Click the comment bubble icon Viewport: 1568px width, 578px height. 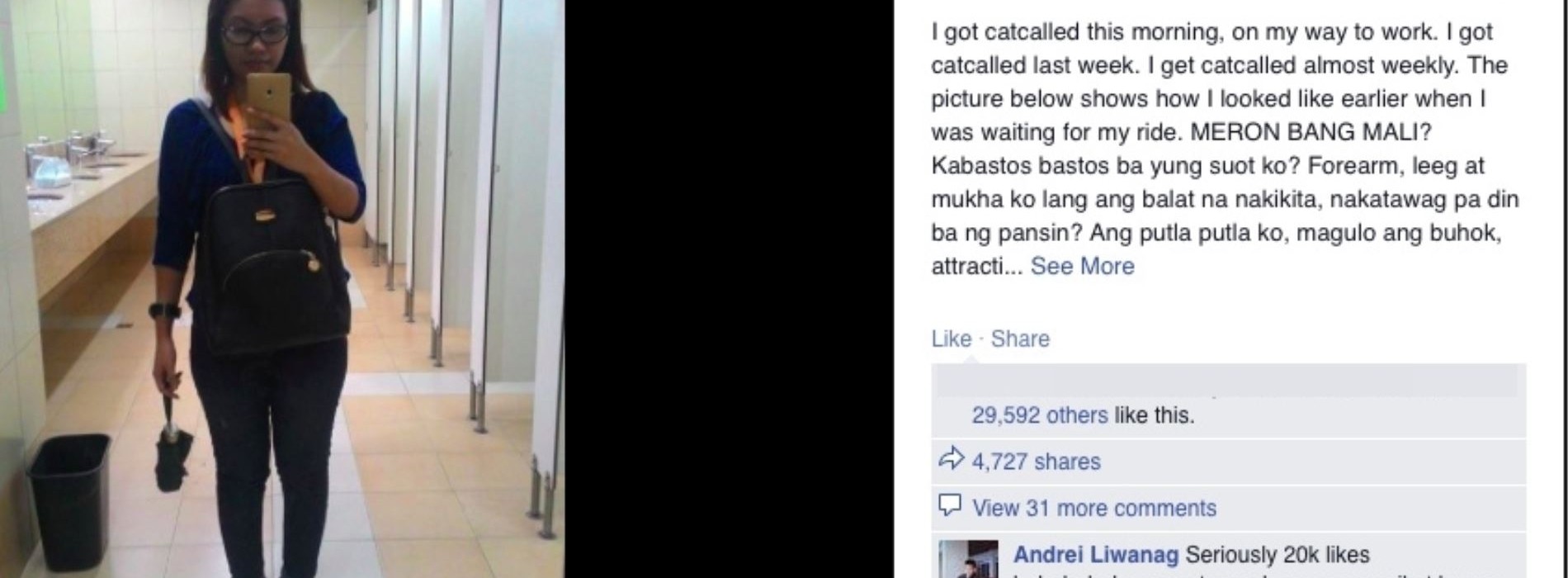click(951, 505)
